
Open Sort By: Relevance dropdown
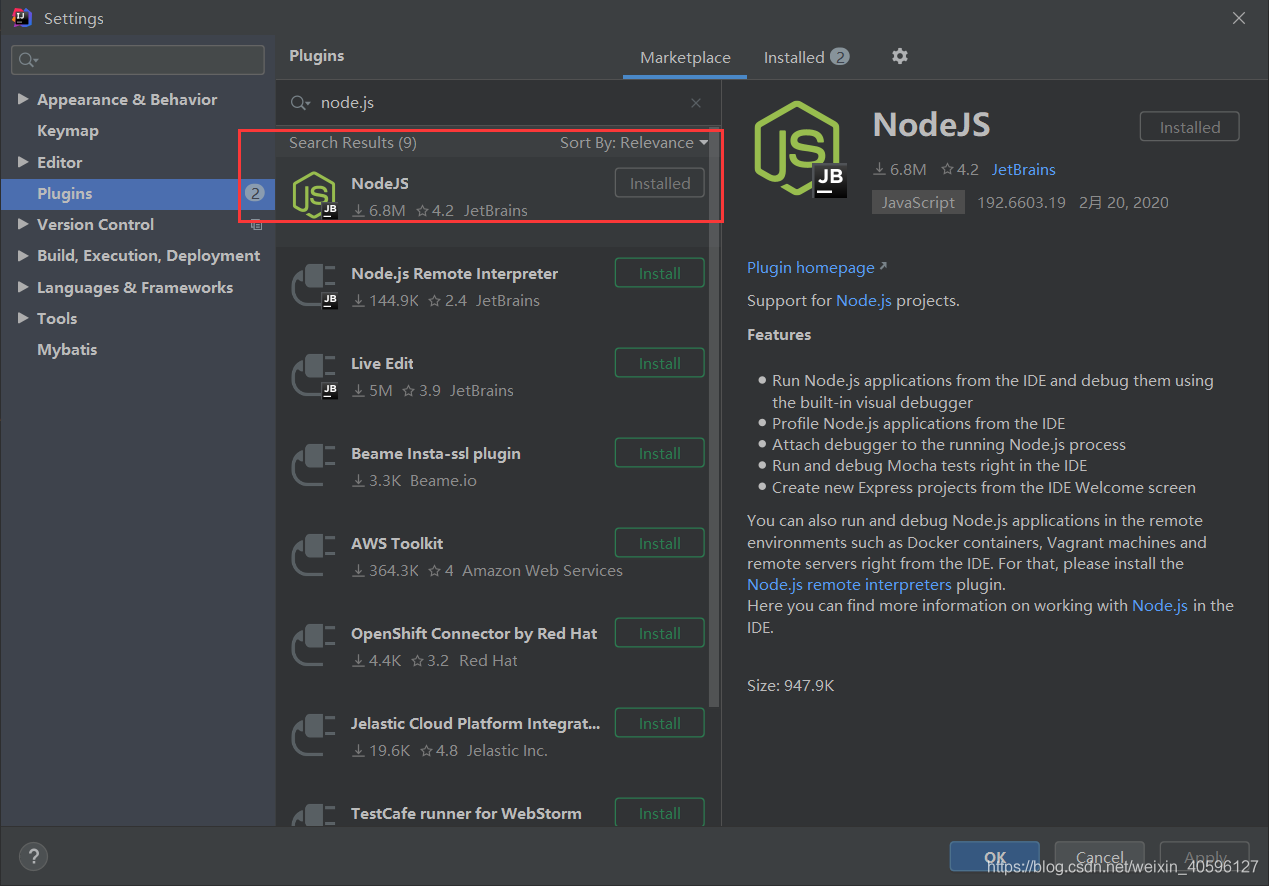(x=634, y=143)
